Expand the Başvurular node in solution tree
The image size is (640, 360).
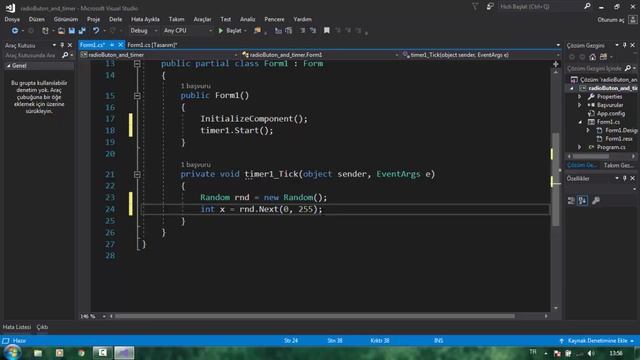[580, 105]
